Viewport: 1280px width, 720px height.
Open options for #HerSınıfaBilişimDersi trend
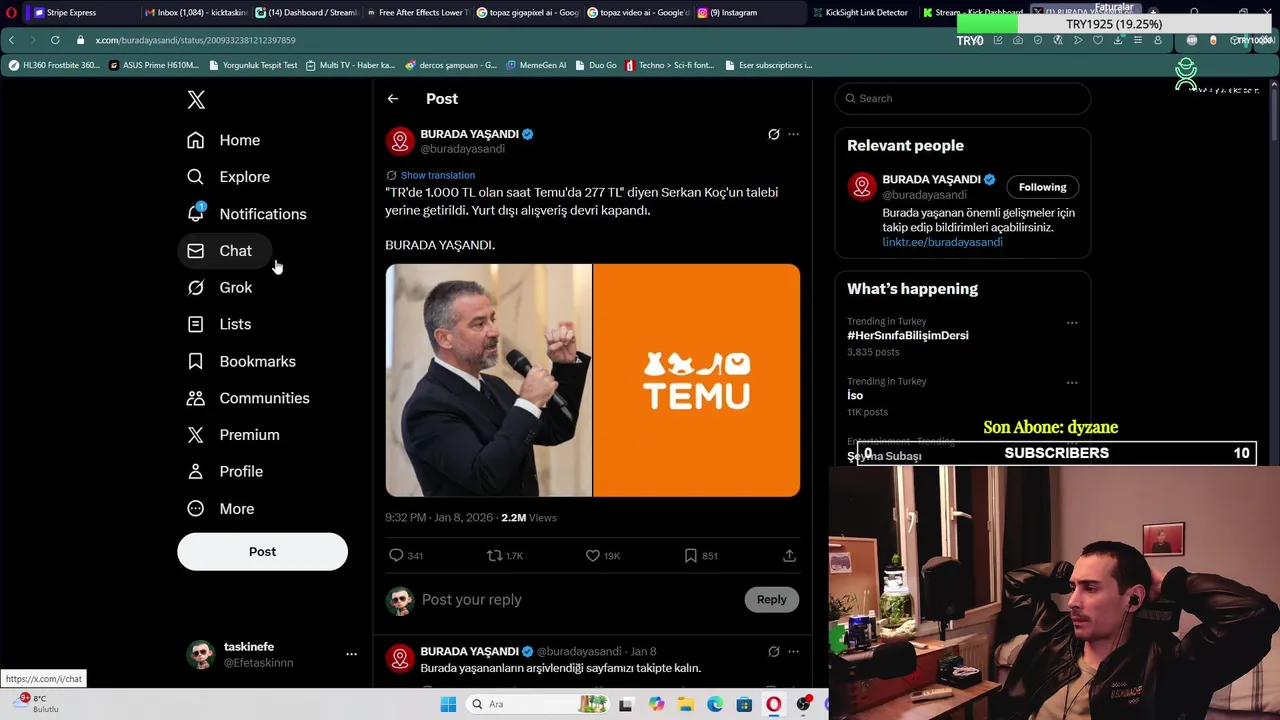tap(1072, 323)
